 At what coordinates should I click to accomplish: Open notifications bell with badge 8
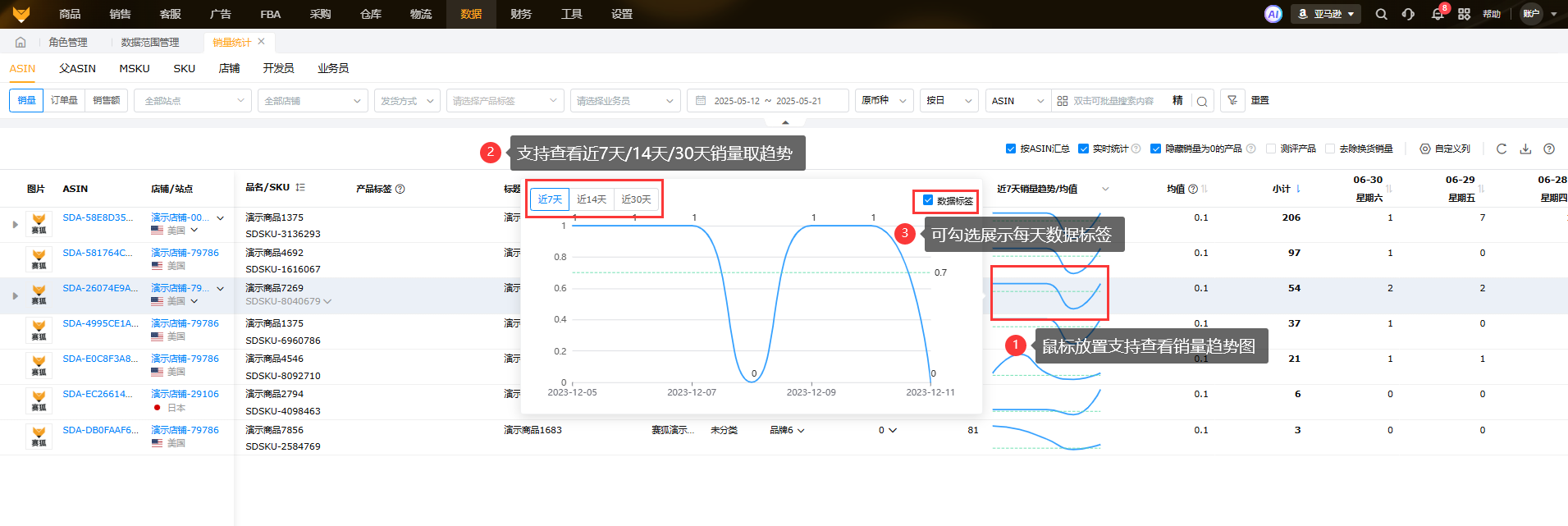pos(1438,14)
